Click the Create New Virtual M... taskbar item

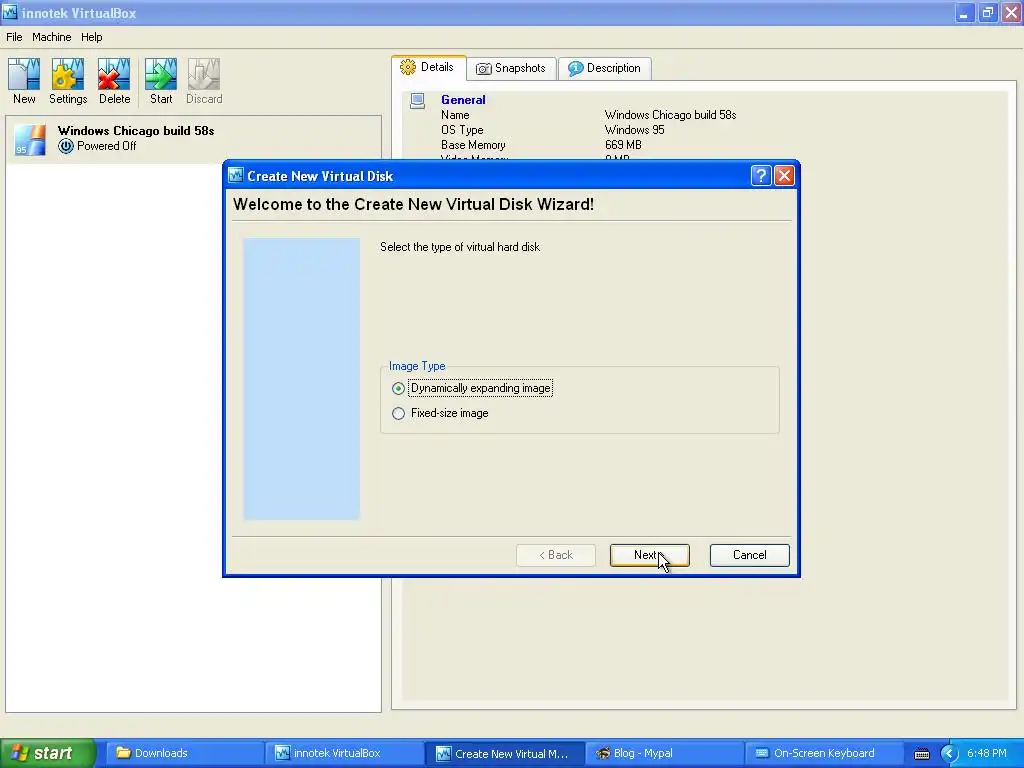504,754
